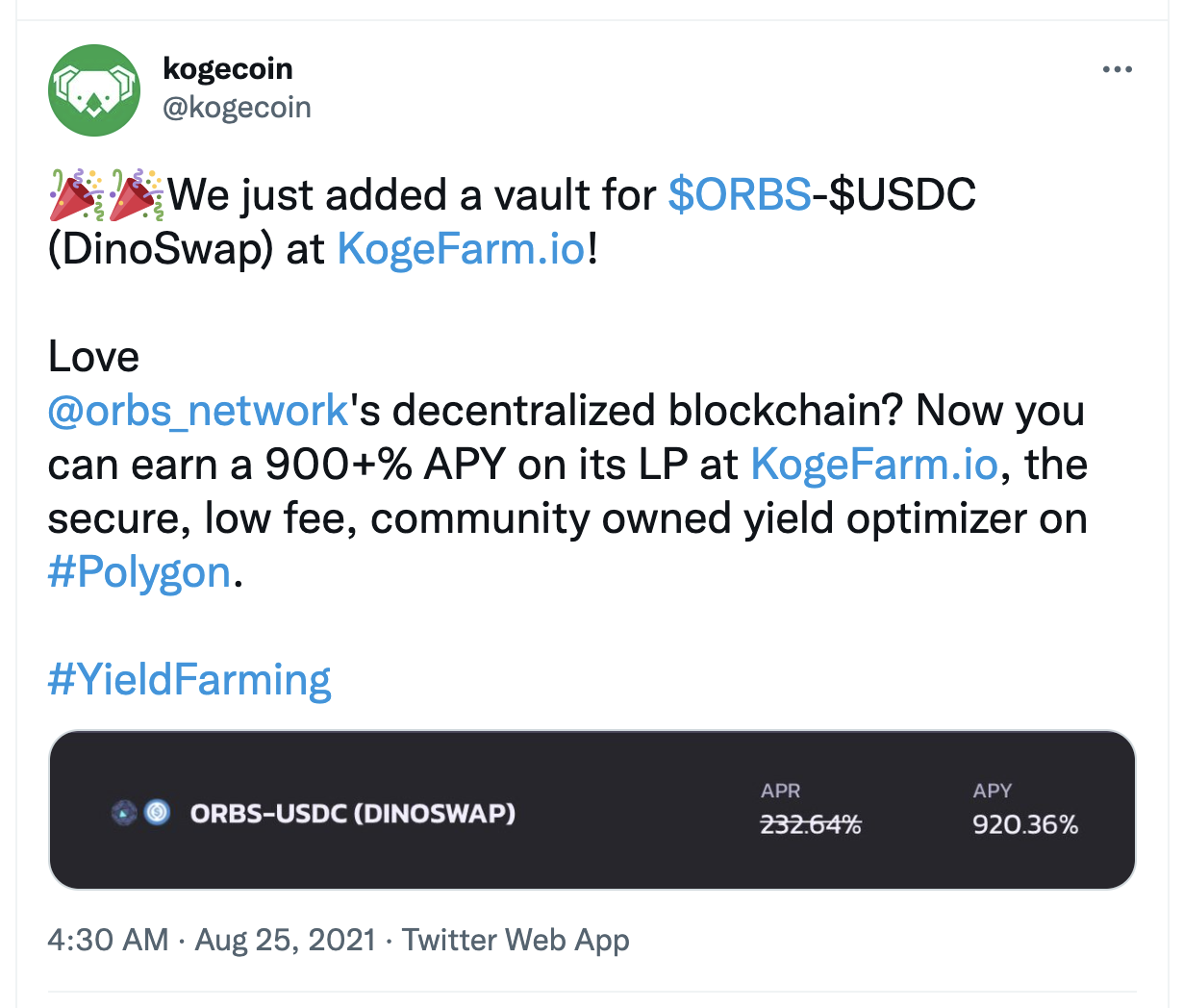Click the $ORBS cashtag link
This screenshot has width=1183, height=1008.
click(740, 194)
